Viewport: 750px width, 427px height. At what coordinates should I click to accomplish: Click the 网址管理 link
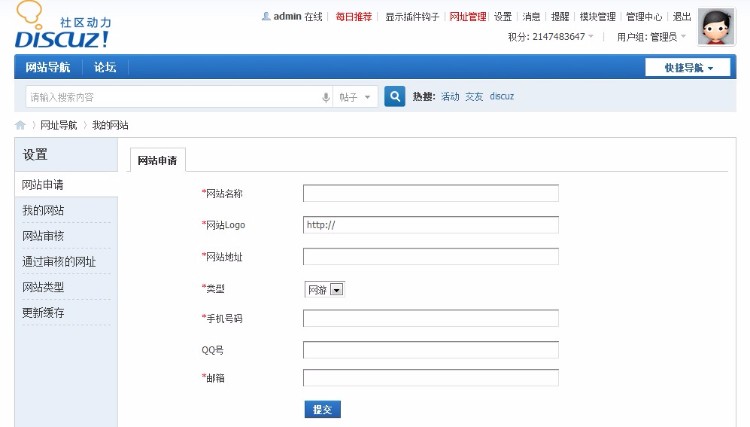click(468, 17)
